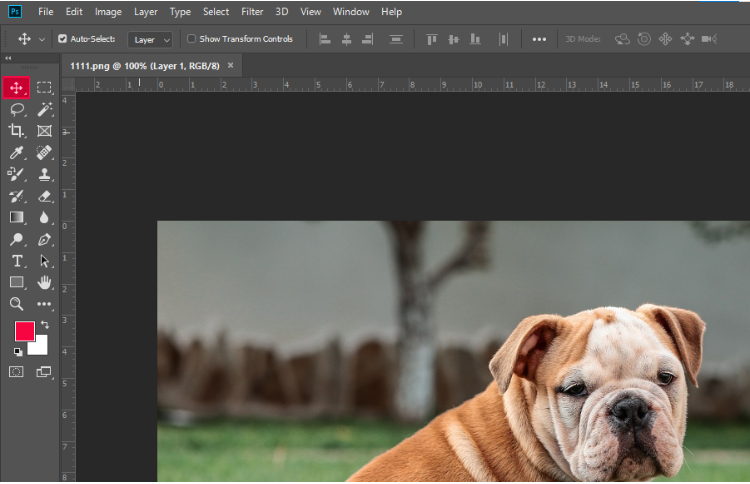Select the Clone Stamp tool
The width and height of the screenshot is (750, 484).
point(44,174)
